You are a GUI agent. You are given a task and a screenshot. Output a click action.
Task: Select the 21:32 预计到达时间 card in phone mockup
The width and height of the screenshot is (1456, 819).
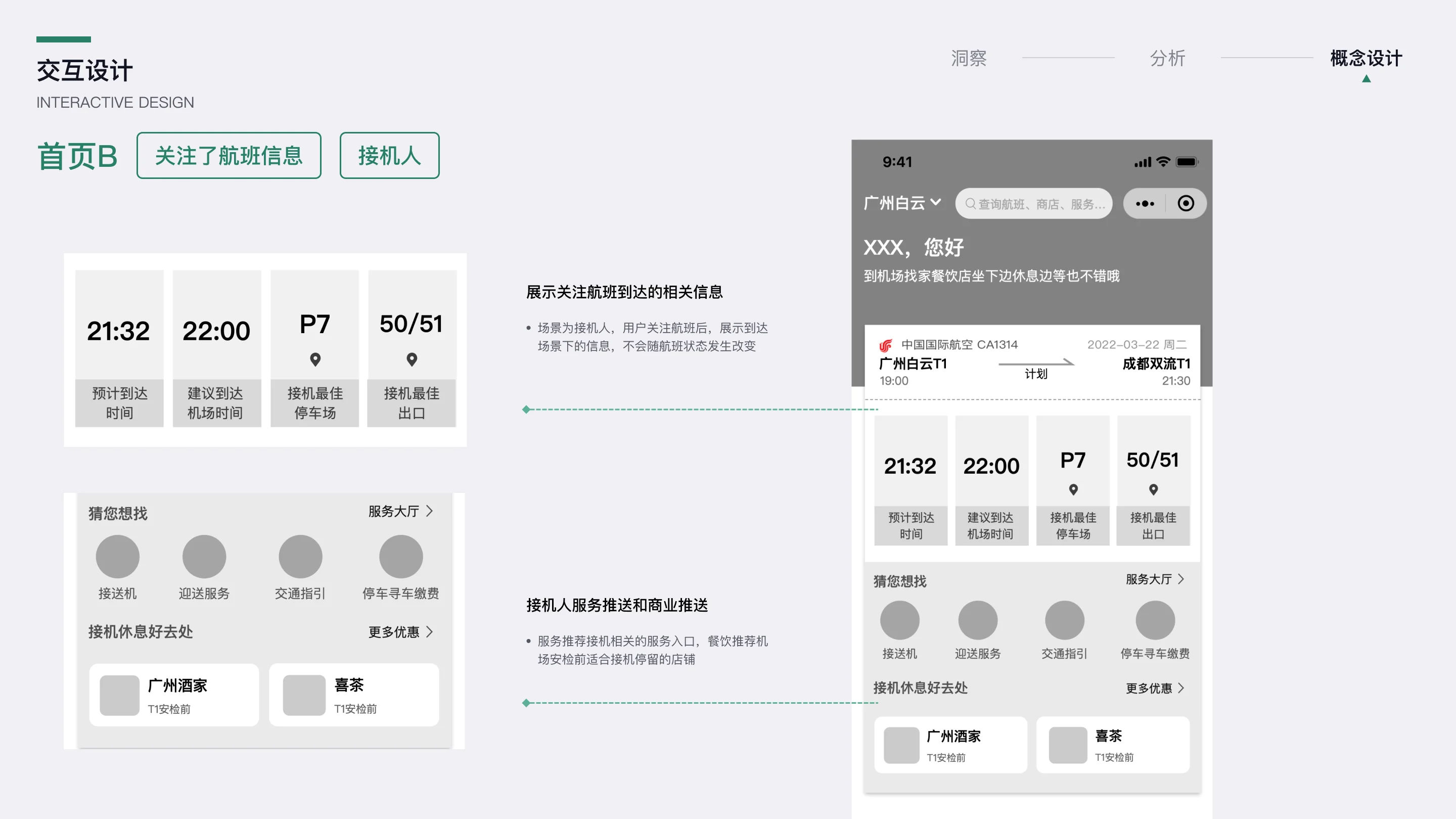coord(911,480)
